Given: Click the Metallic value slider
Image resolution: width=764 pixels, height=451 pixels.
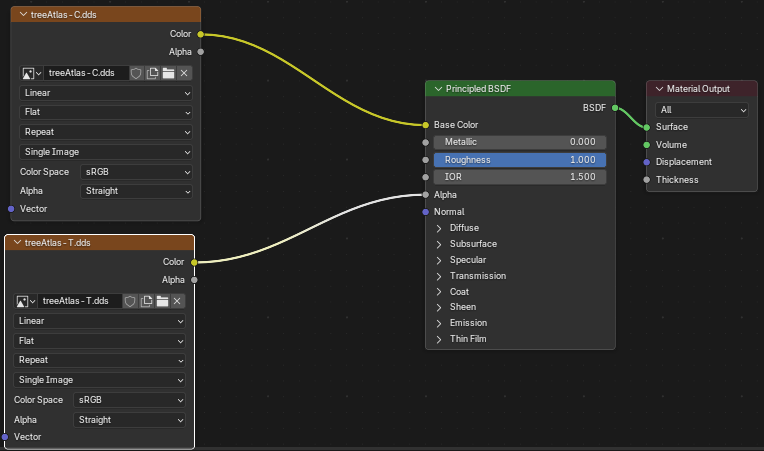Looking at the screenshot, I should click(x=520, y=142).
